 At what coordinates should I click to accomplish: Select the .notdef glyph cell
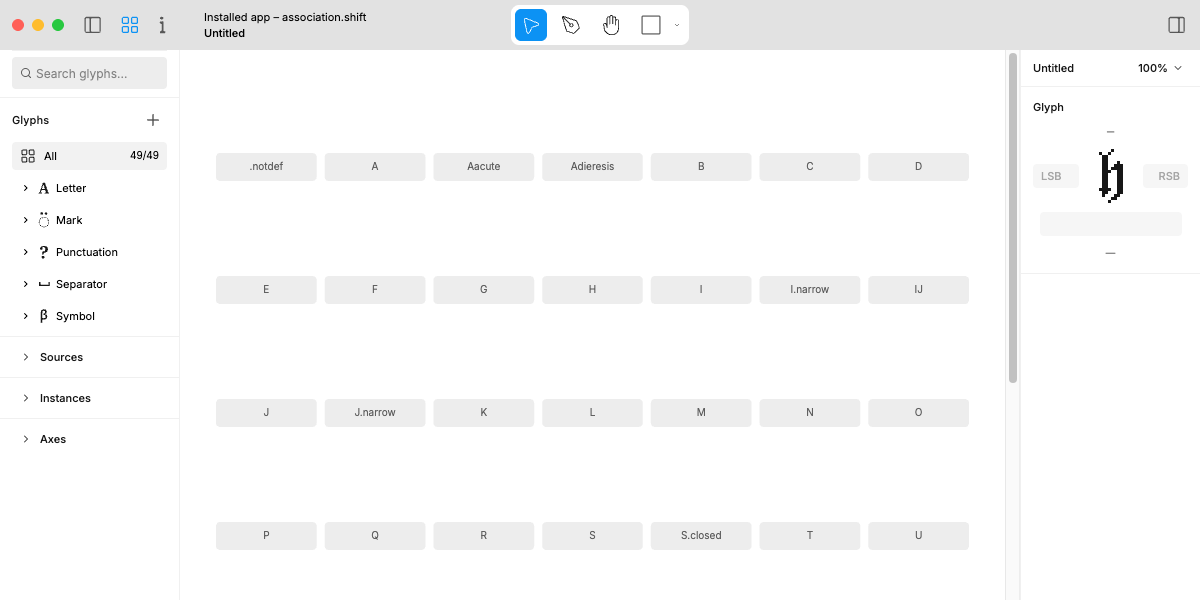(266, 167)
